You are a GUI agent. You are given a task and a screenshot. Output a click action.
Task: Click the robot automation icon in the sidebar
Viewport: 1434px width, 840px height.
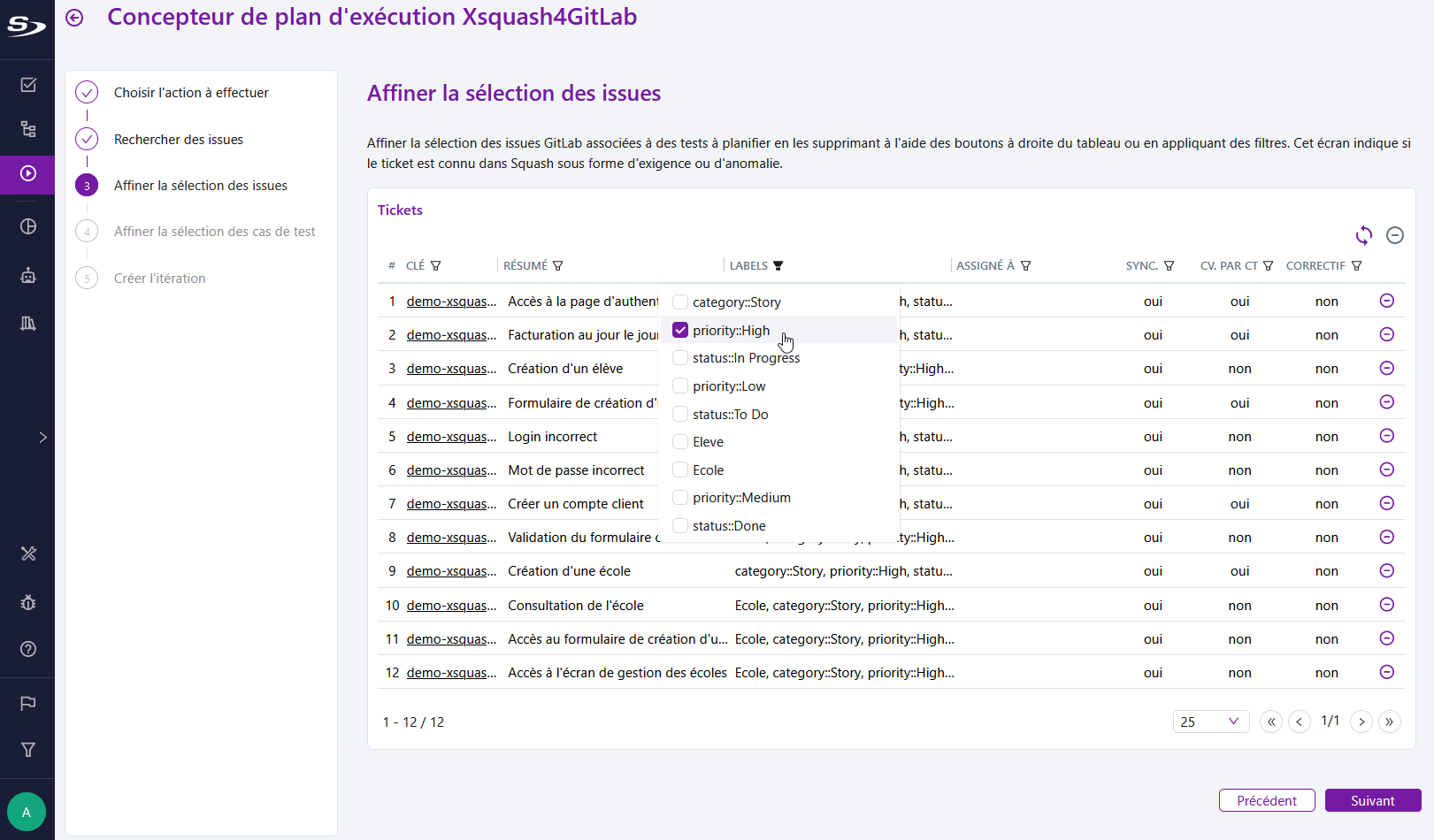pyautogui.click(x=28, y=276)
